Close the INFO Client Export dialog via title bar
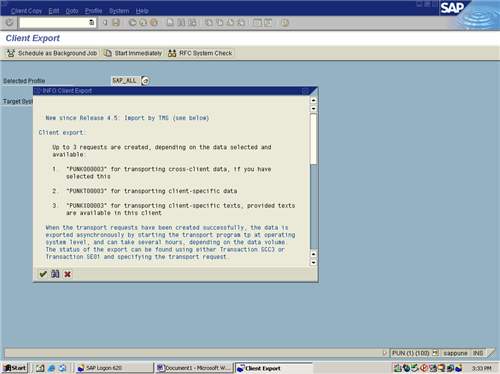 (305, 91)
